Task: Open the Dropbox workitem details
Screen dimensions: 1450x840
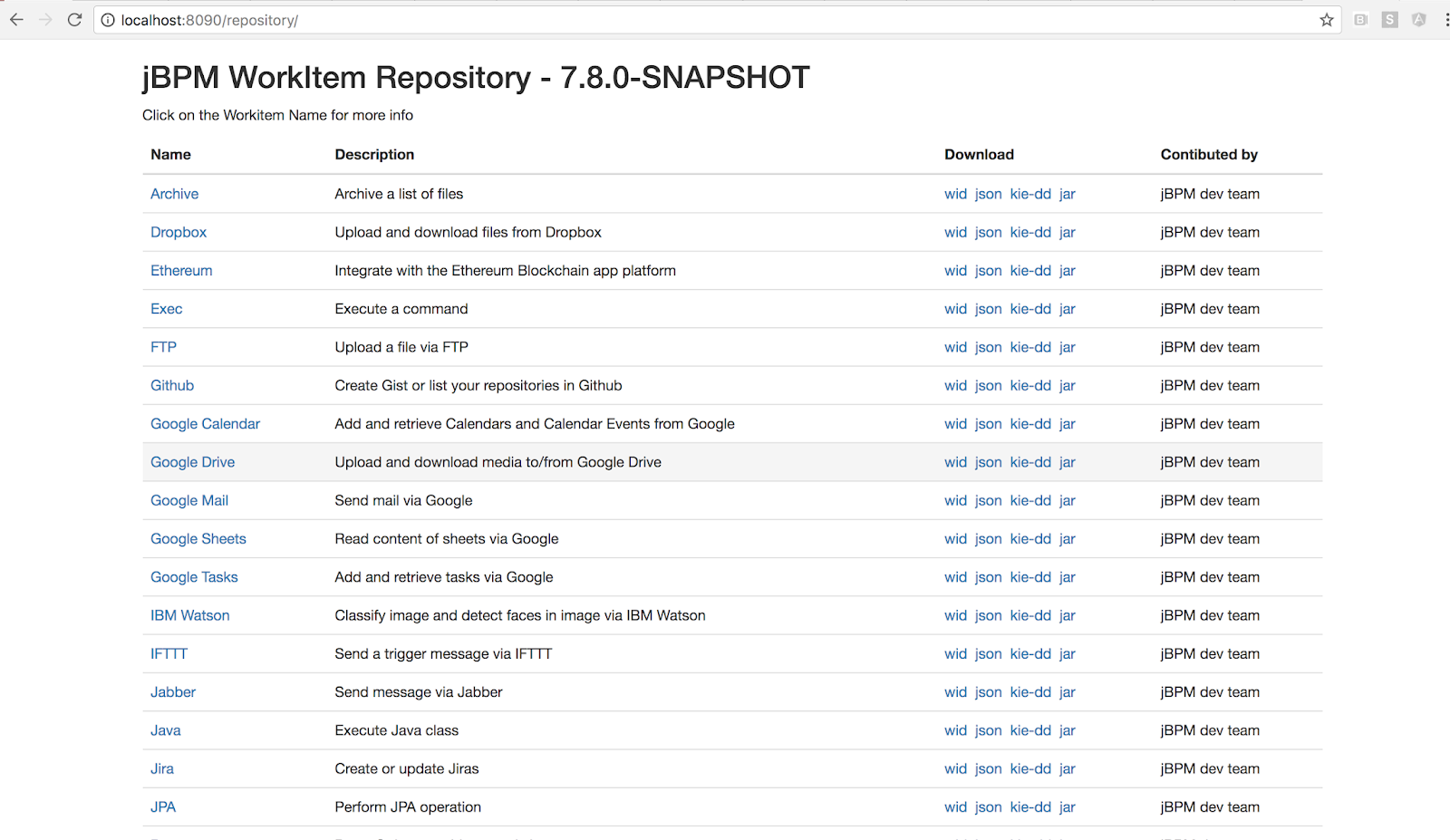Action: tap(179, 232)
